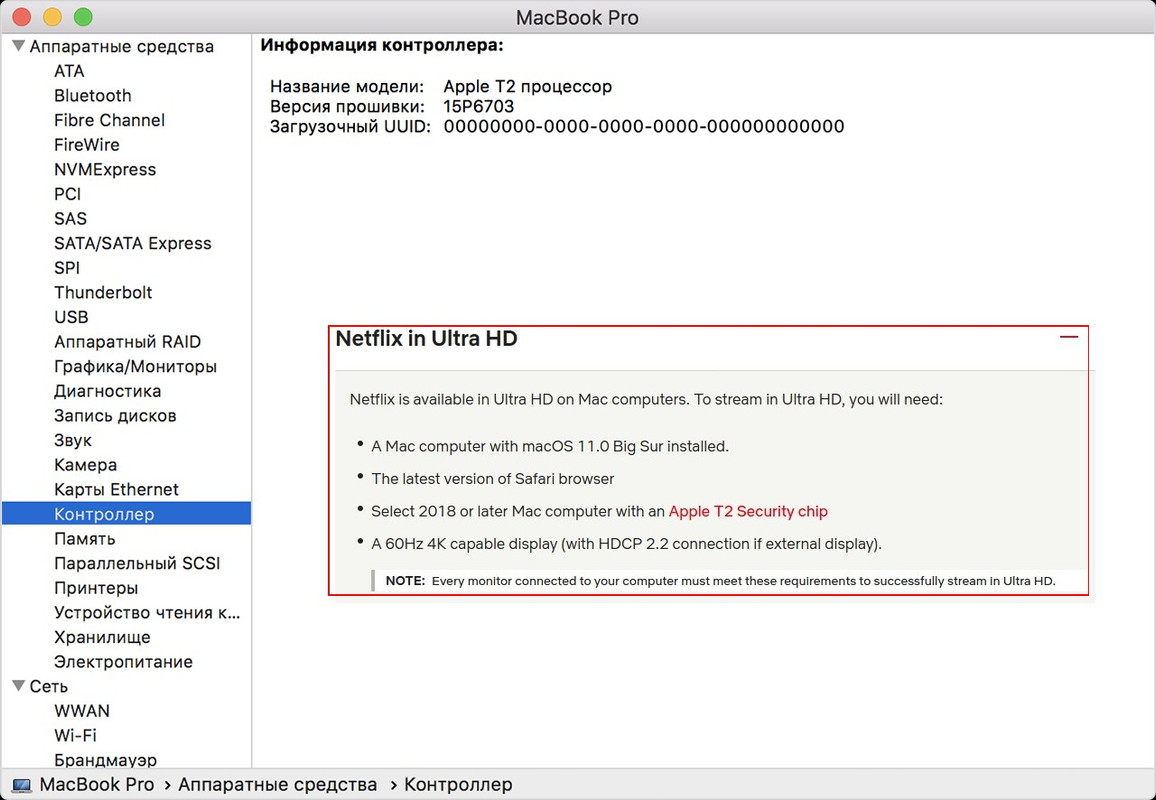Select SPI in the hardware list
1156x800 pixels.
coord(66,268)
